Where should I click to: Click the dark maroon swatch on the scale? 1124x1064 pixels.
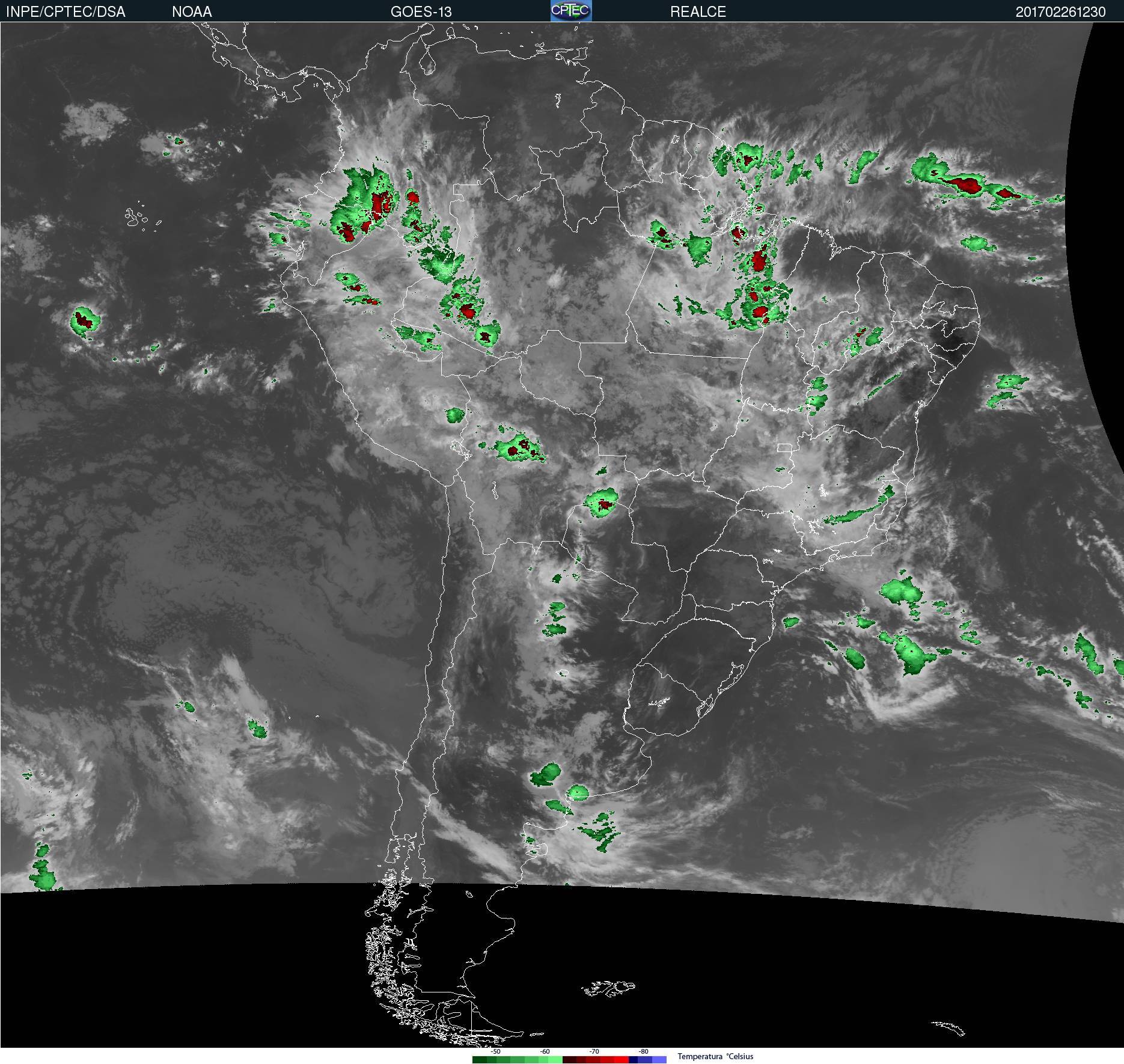point(569,1060)
